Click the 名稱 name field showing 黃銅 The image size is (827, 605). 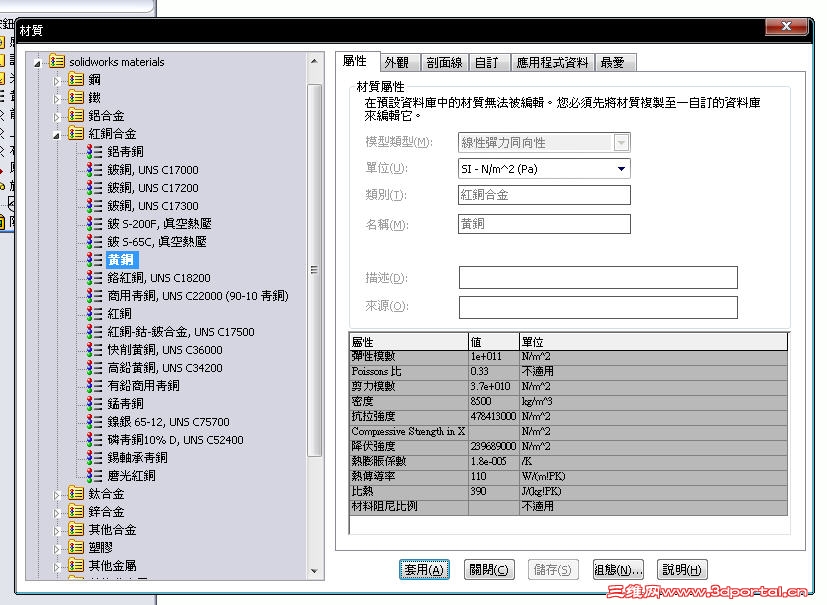[x=544, y=224]
